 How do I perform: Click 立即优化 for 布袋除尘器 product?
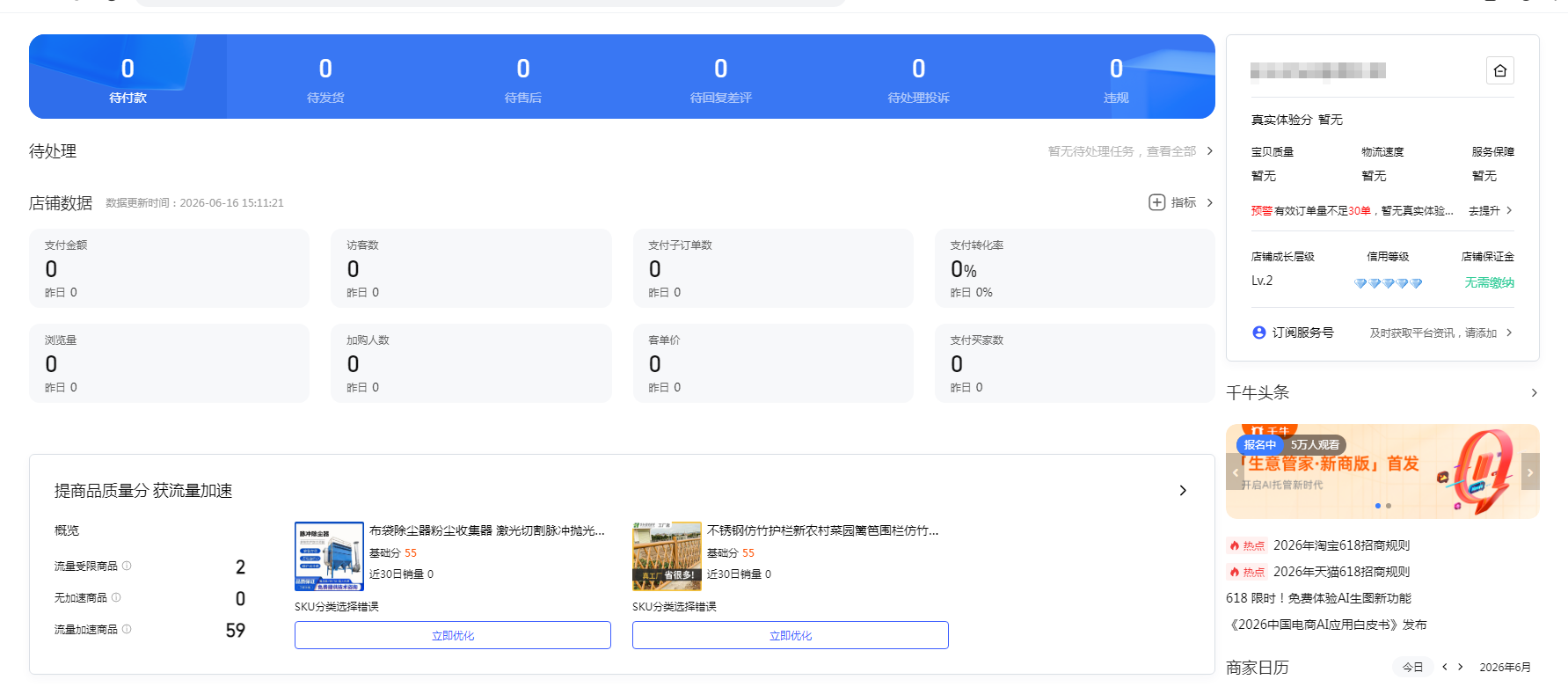pyautogui.click(x=453, y=635)
